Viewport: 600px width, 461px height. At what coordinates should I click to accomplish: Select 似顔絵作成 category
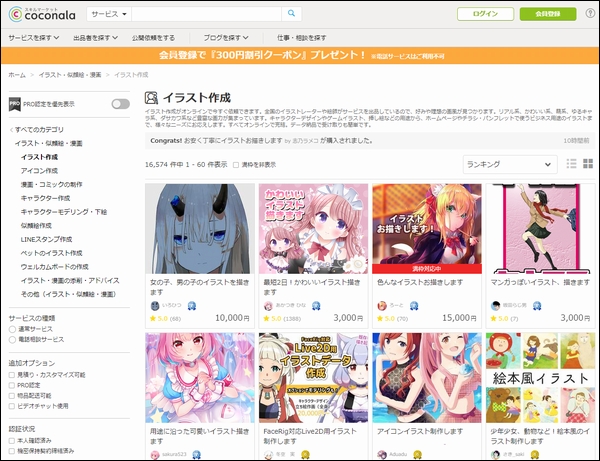click(36, 226)
